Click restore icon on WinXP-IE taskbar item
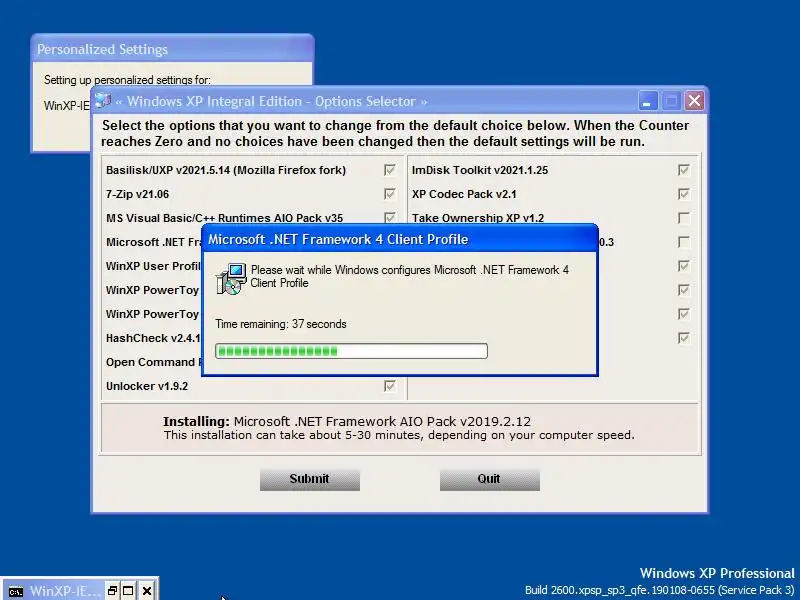The image size is (800, 600). coord(113,591)
